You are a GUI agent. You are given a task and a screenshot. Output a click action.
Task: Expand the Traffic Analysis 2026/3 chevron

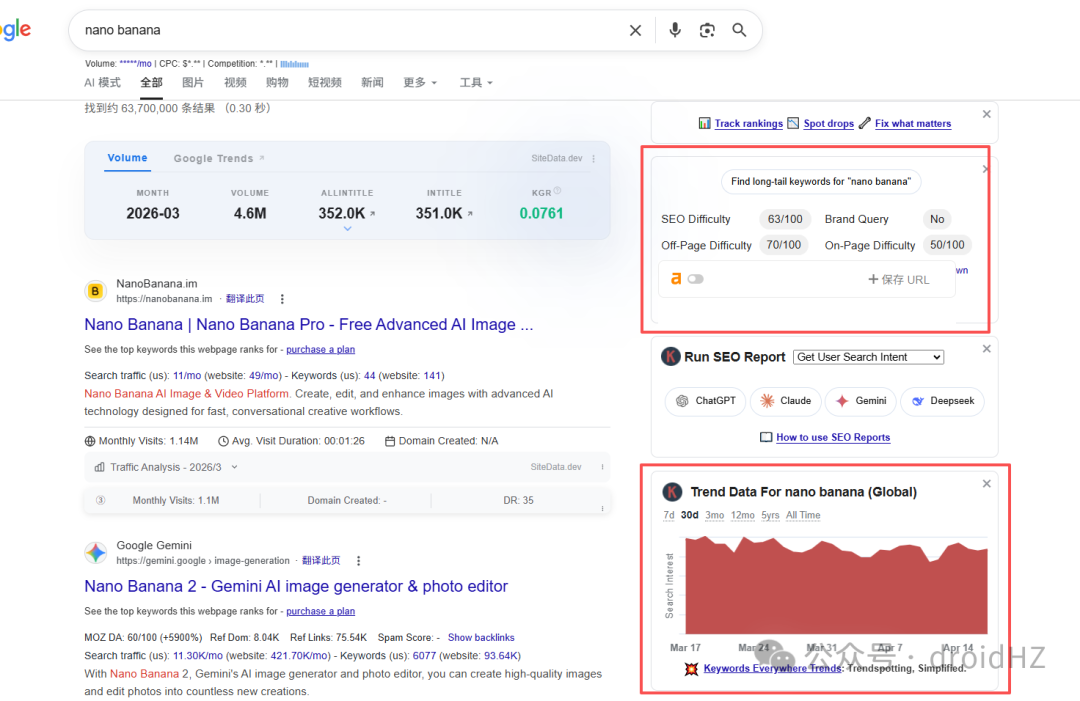[x=234, y=467]
